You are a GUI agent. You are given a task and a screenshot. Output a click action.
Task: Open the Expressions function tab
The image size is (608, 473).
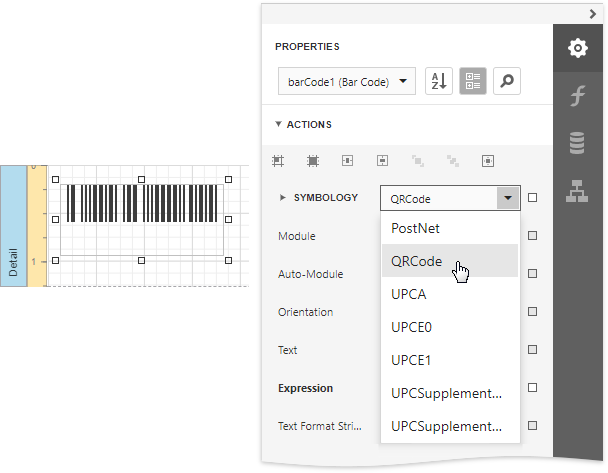[x=577, y=96]
